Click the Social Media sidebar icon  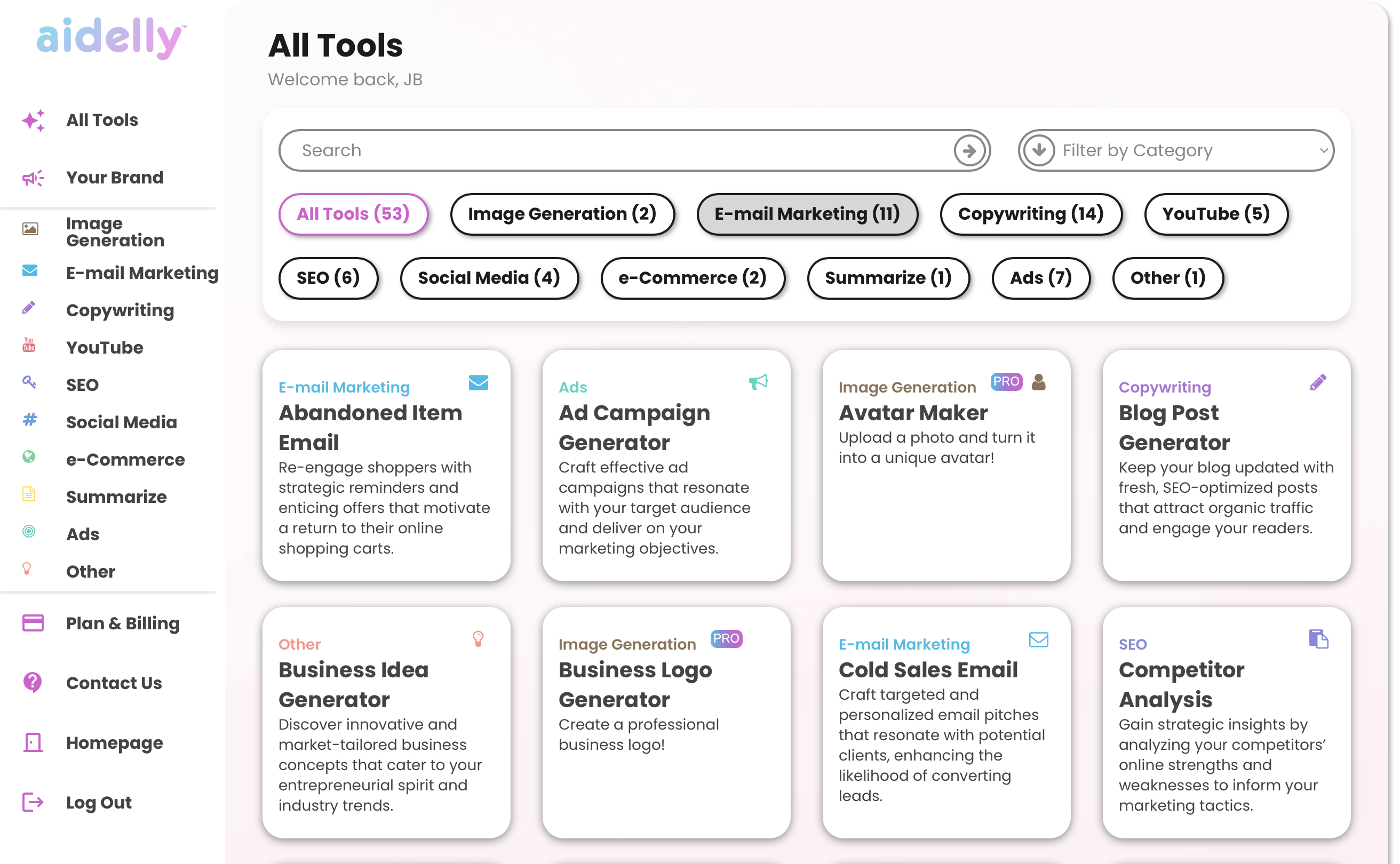click(31, 421)
